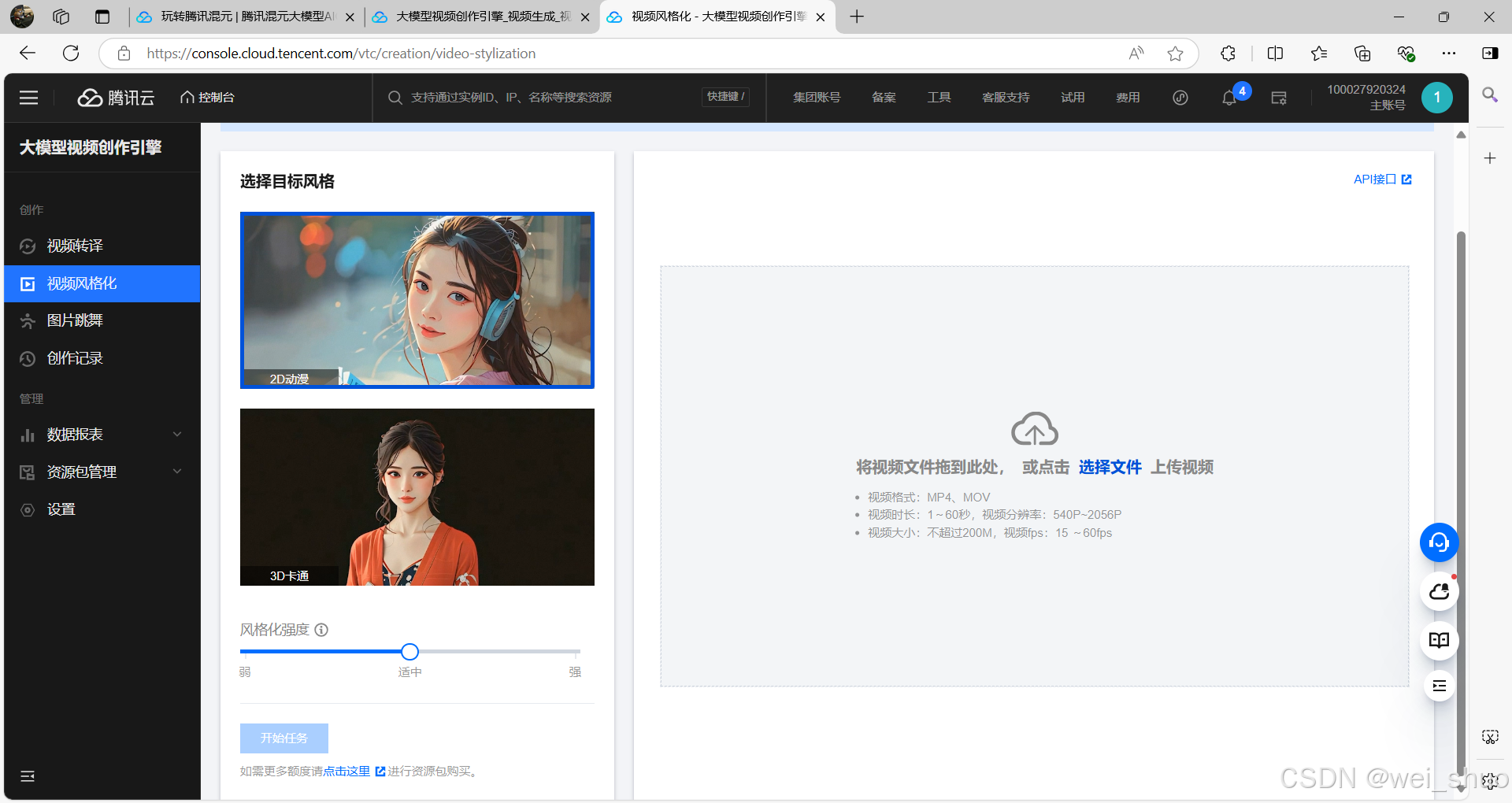Click the 数据报表 bar chart icon
The image size is (1512, 803).
tap(28, 435)
